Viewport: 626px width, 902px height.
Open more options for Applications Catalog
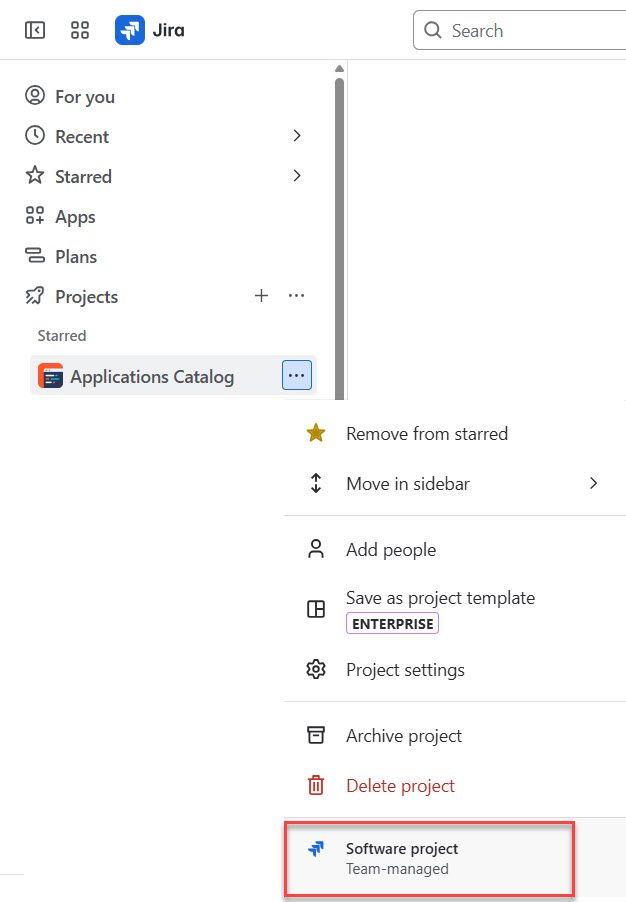tap(296, 375)
